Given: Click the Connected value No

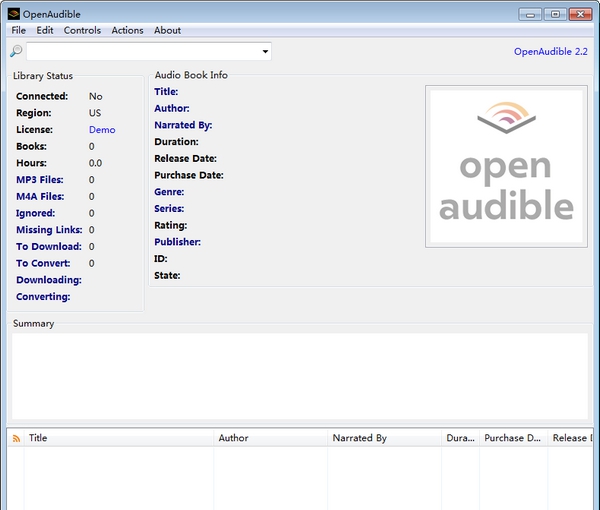Looking at the screenshot, I should (96, 96).
